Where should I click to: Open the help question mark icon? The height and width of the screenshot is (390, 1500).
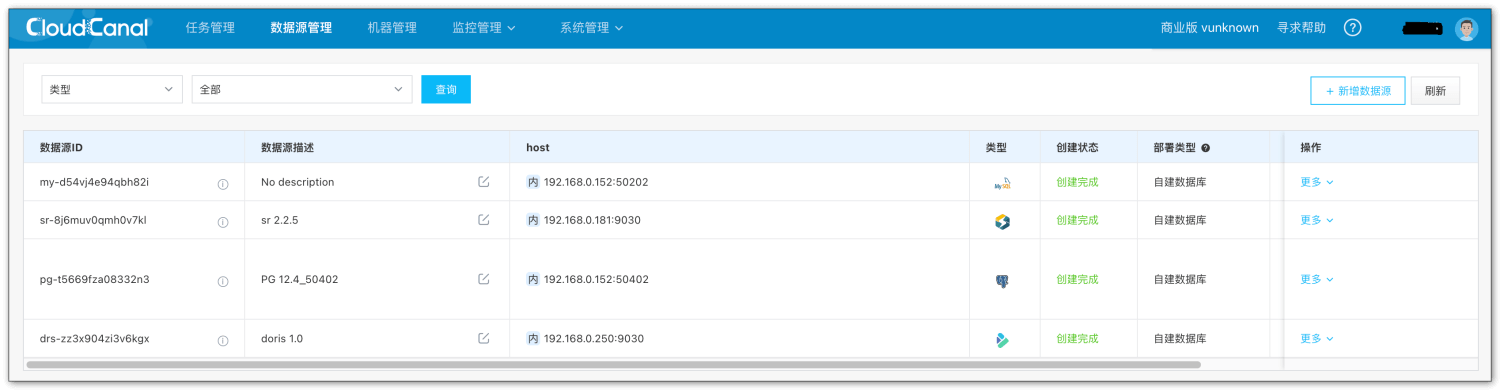[1353, 28]
